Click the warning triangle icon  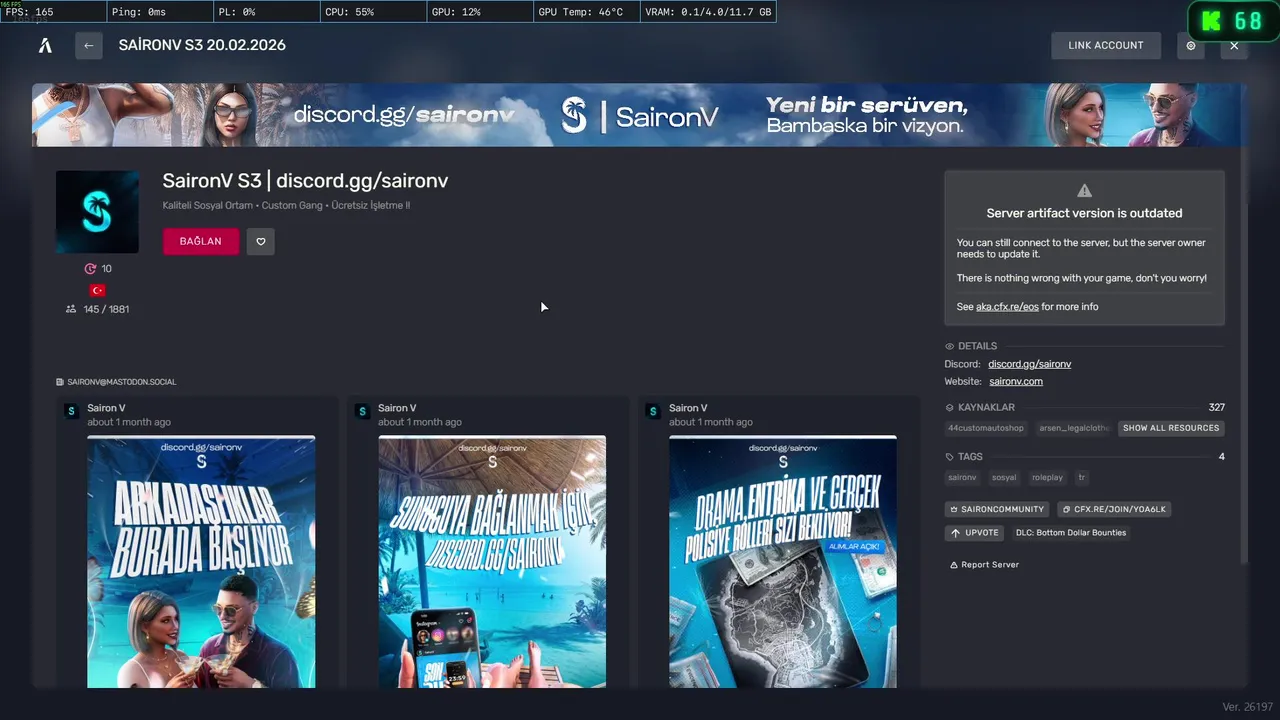click(1084, 190)
